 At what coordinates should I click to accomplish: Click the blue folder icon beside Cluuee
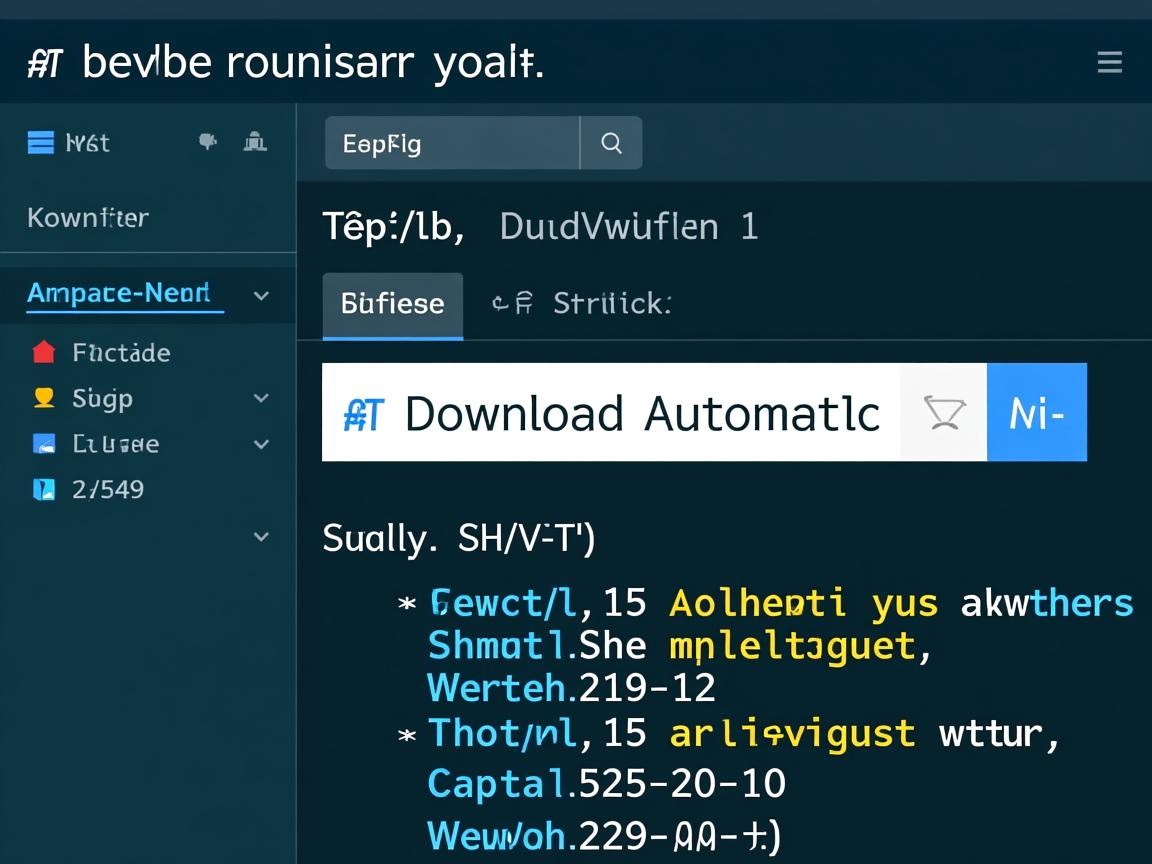click(43, 443)
